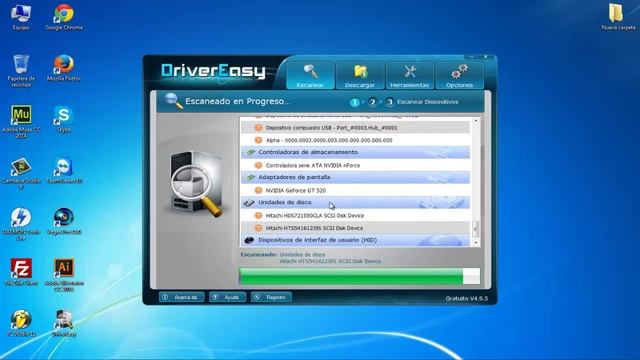Viewport: 640px width, 360px height.
Task: Open the Herramientas tab
Action: [x=410, y=76]
